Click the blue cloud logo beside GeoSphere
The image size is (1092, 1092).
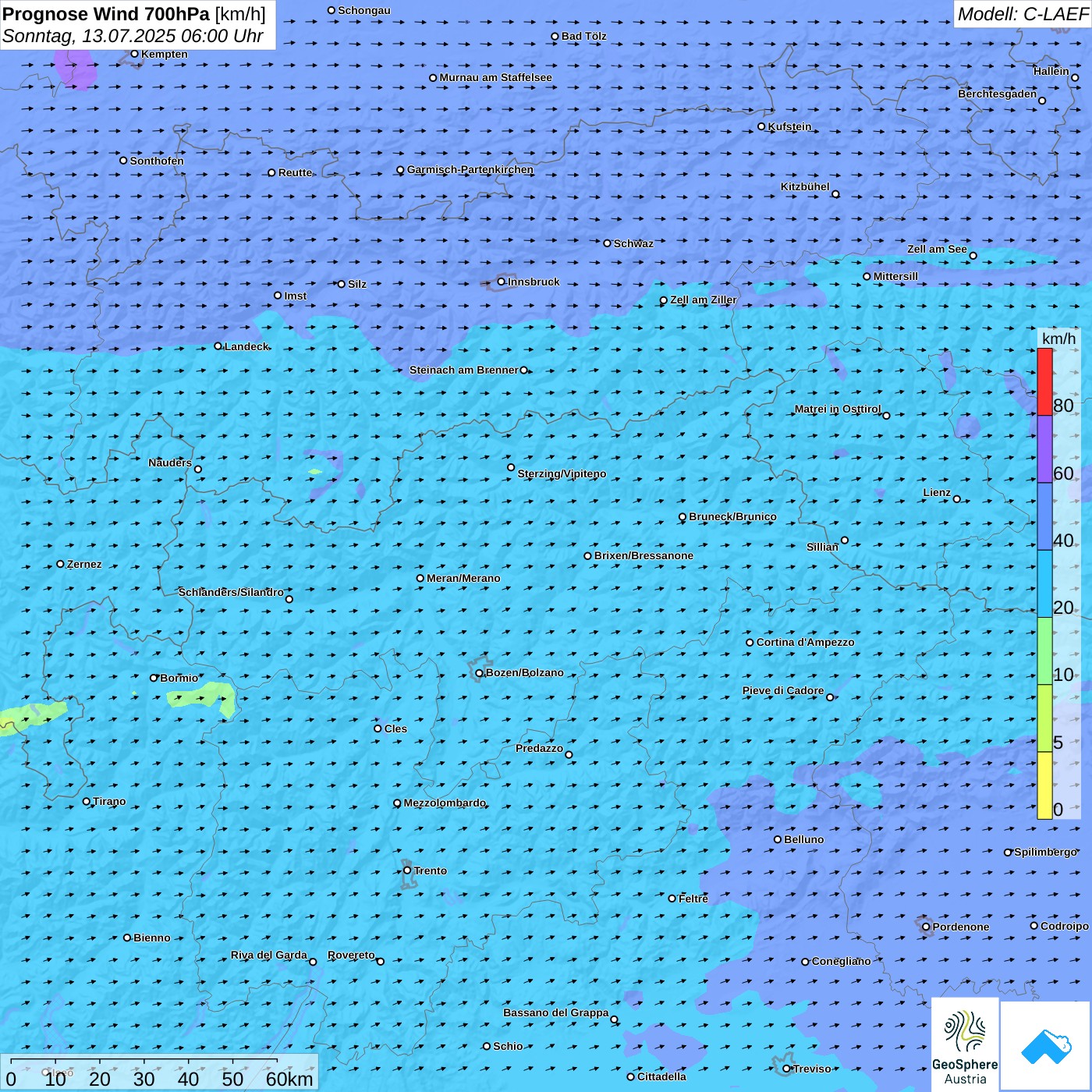tap(1046, 1047)
